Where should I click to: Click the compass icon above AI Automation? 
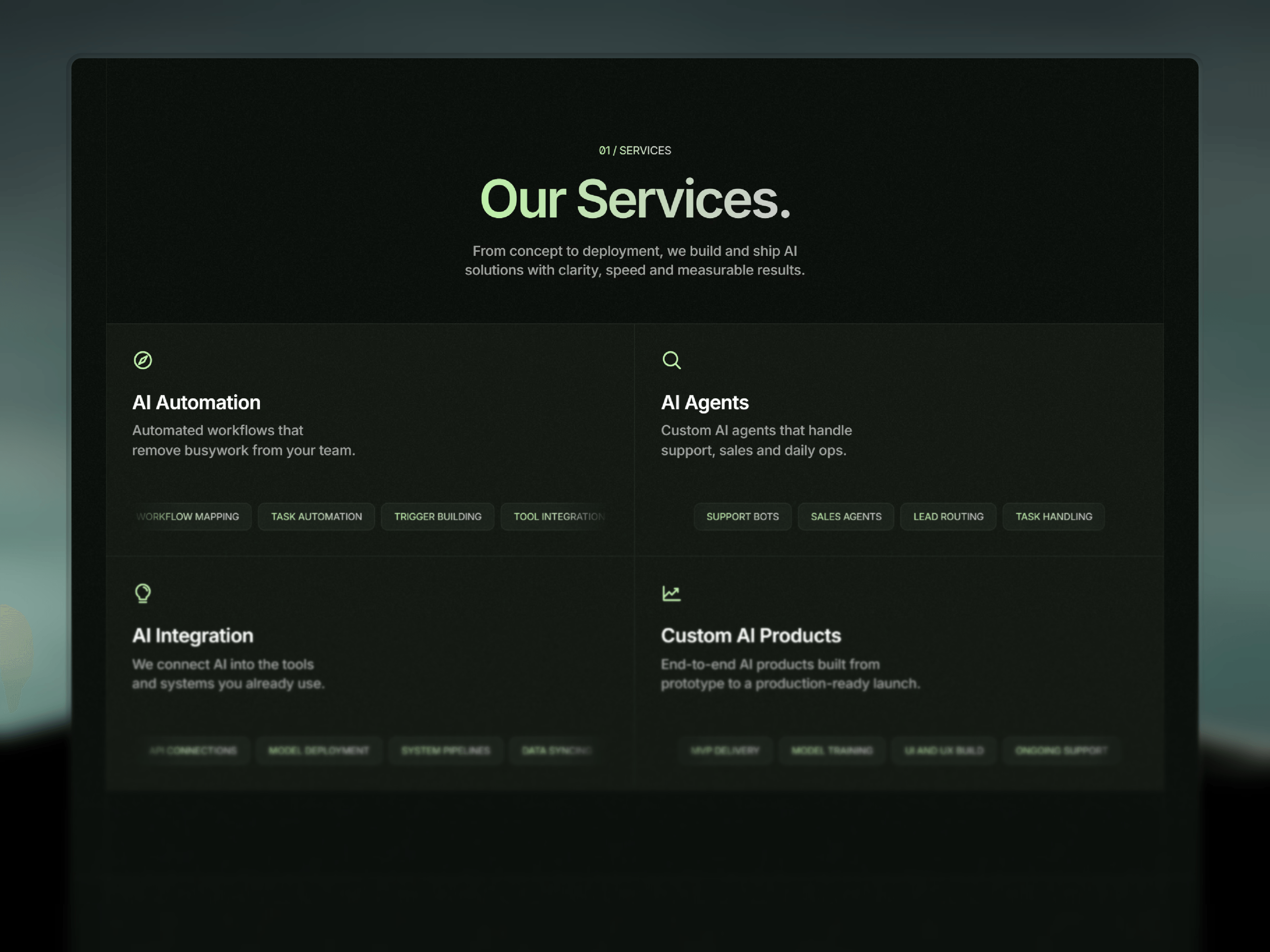143,360
